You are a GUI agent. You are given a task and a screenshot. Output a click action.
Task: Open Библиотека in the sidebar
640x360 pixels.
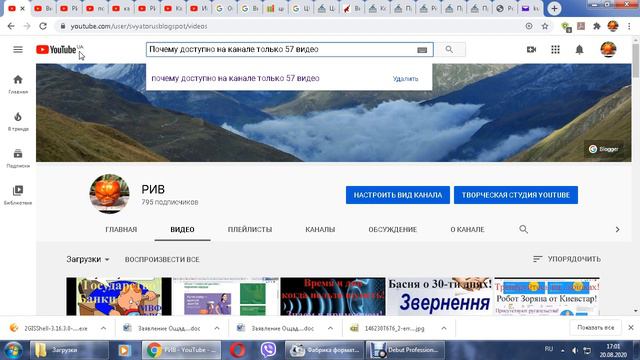coord(18,195)
